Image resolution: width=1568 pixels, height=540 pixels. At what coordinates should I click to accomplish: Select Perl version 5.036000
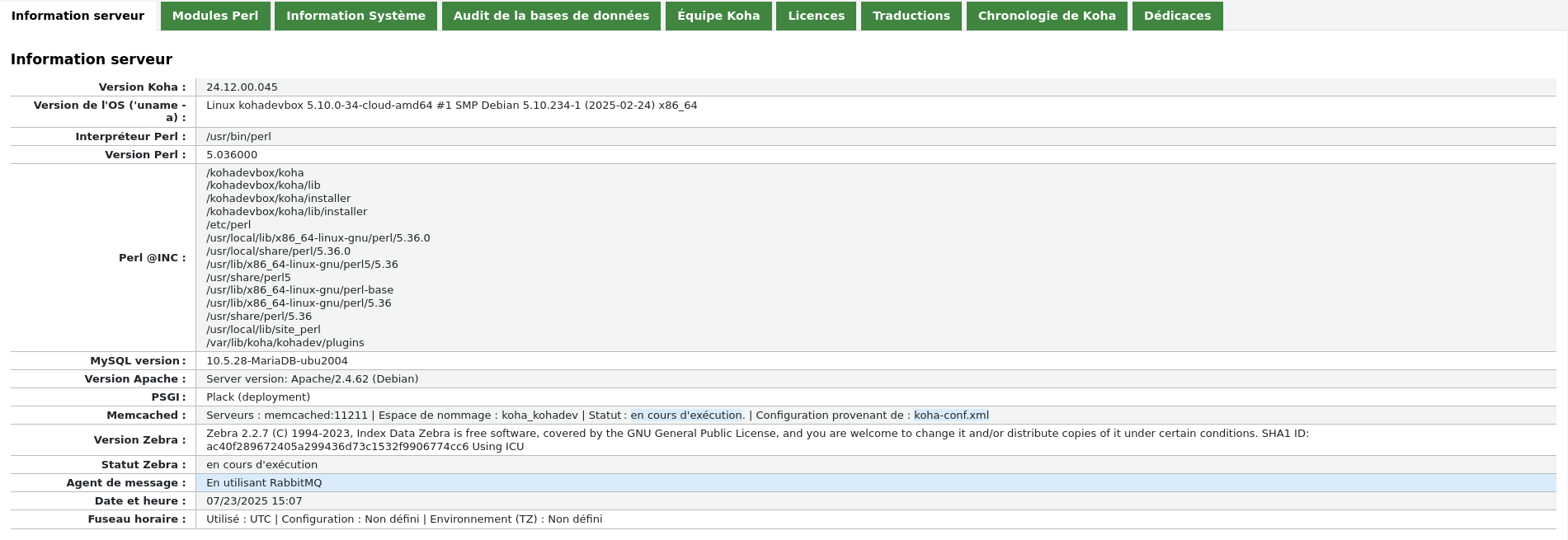tap(232, 155)
